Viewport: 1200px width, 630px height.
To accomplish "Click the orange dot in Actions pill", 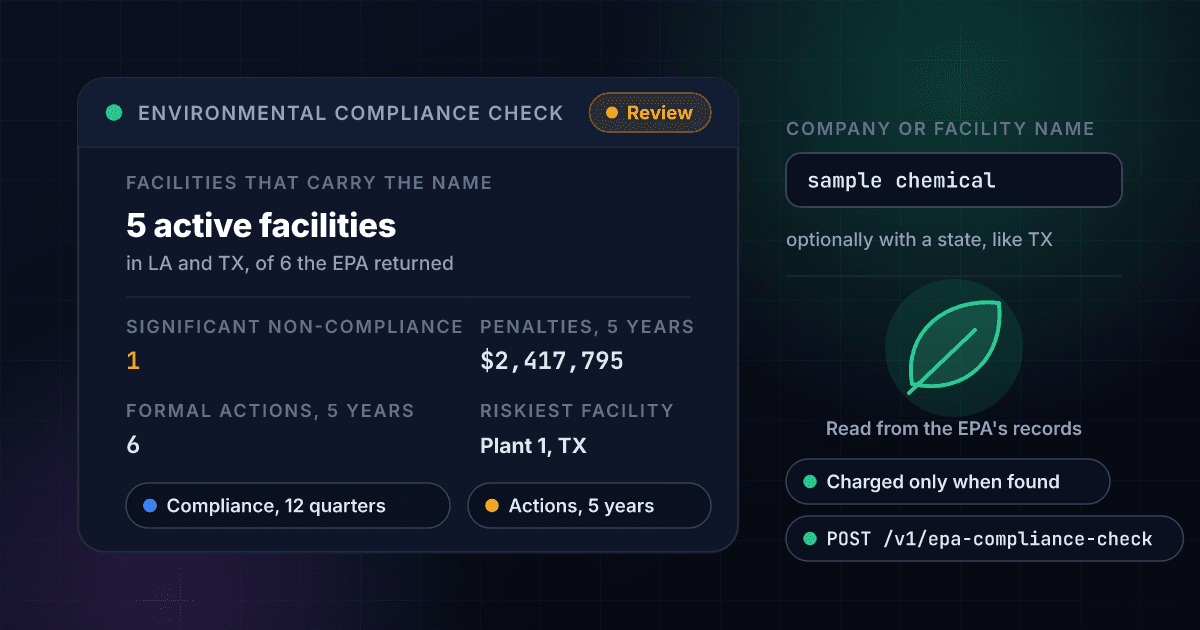I will pyautogui.click(x=492, y=506).
